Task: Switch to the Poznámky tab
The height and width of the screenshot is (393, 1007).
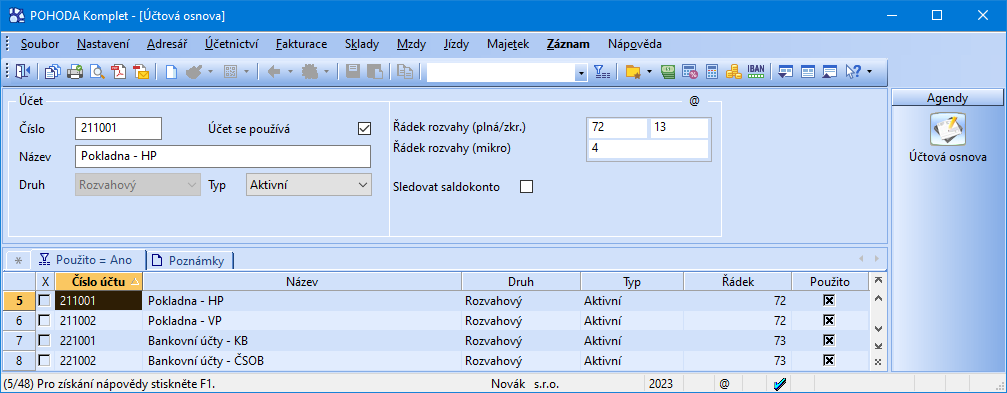Action: (189, 261)
